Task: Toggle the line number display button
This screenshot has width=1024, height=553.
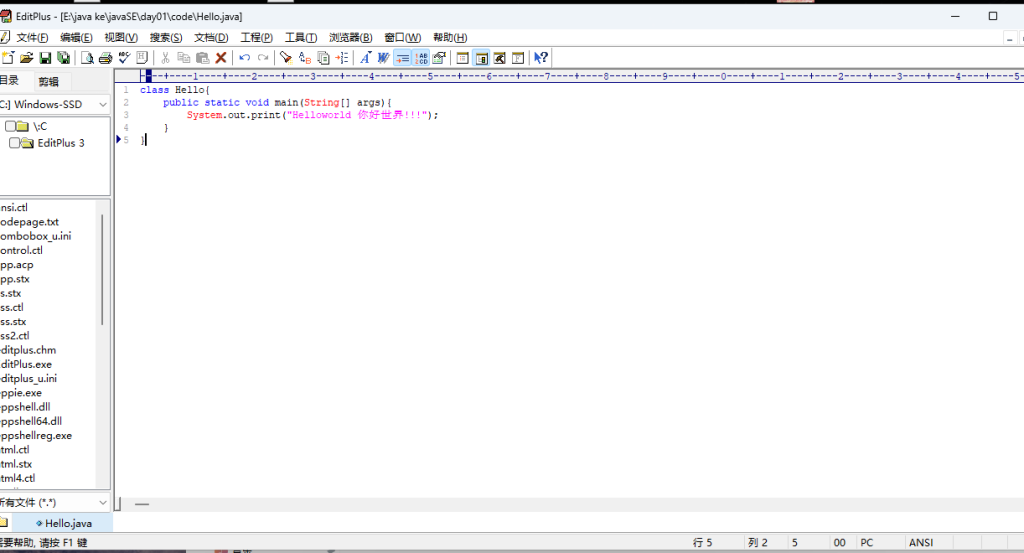Action: pyautogui.click(x=421, y=58)
